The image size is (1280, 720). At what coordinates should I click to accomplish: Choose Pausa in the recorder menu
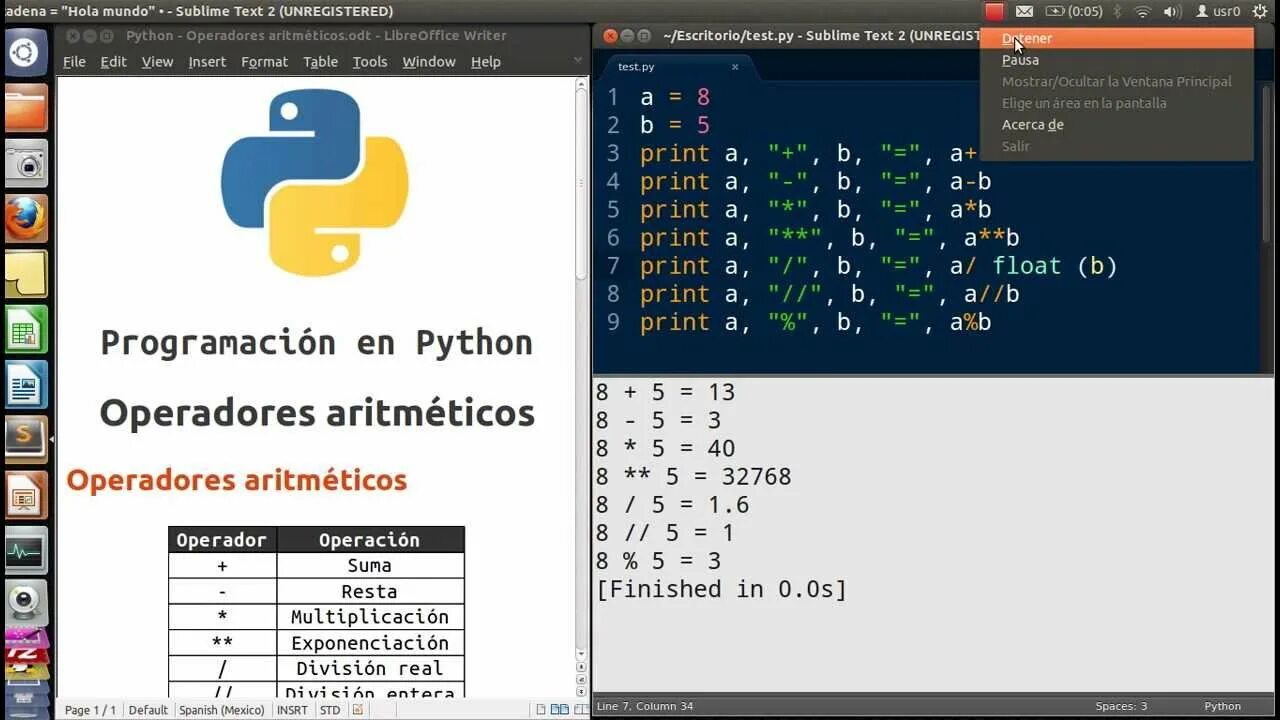point(1116,60)
